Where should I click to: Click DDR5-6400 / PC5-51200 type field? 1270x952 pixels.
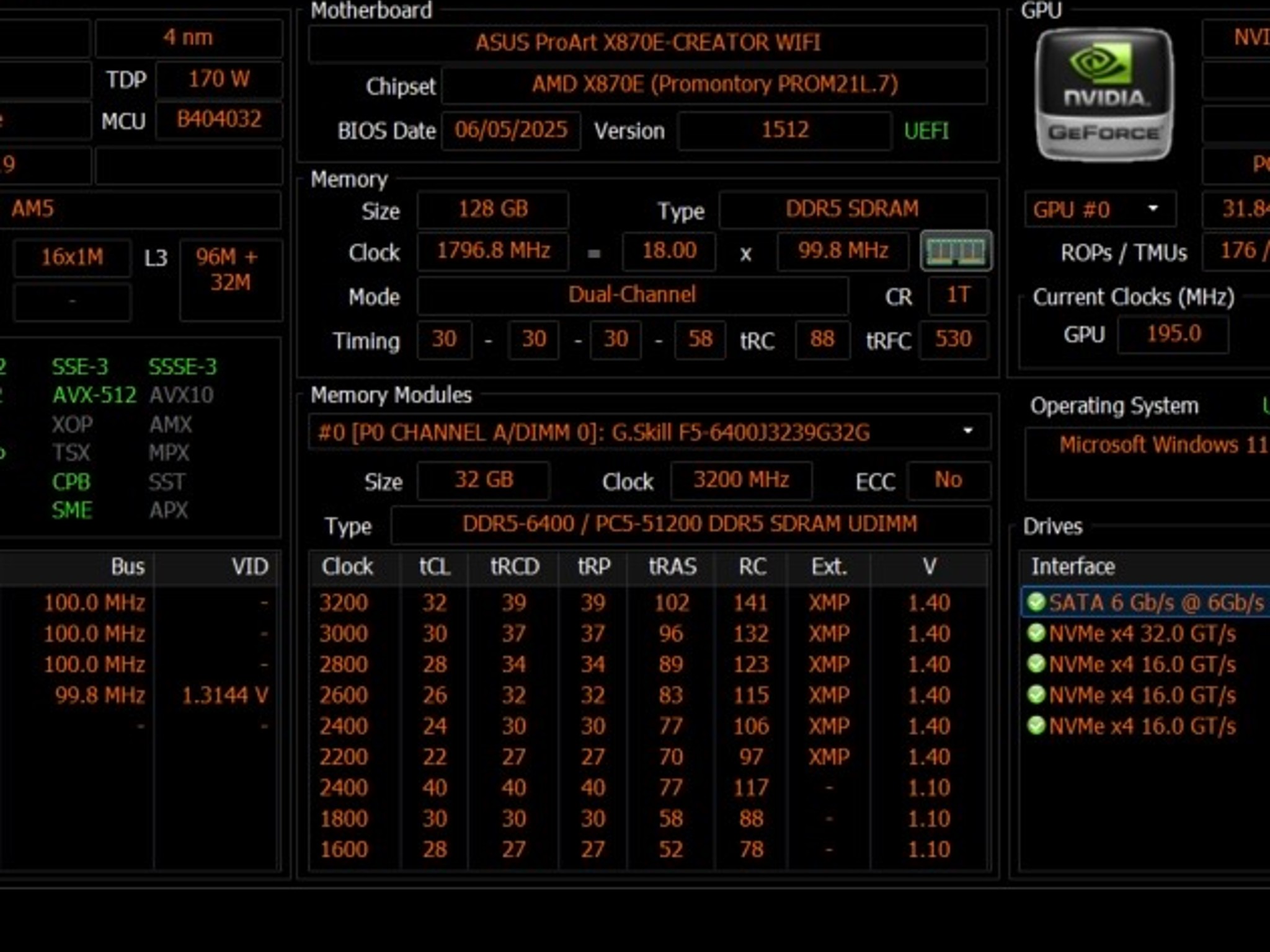pos(690,525)
